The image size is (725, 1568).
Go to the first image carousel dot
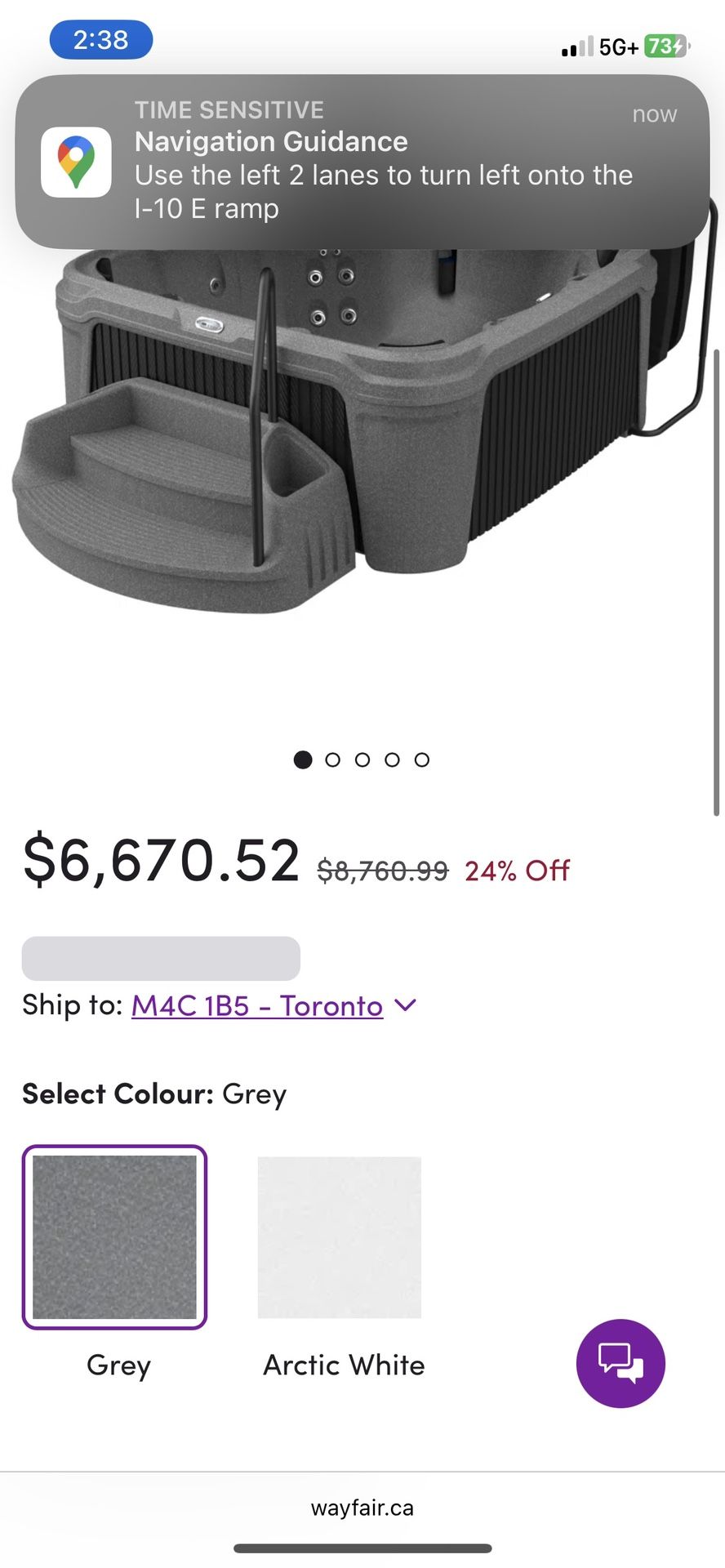click(303, 759)
